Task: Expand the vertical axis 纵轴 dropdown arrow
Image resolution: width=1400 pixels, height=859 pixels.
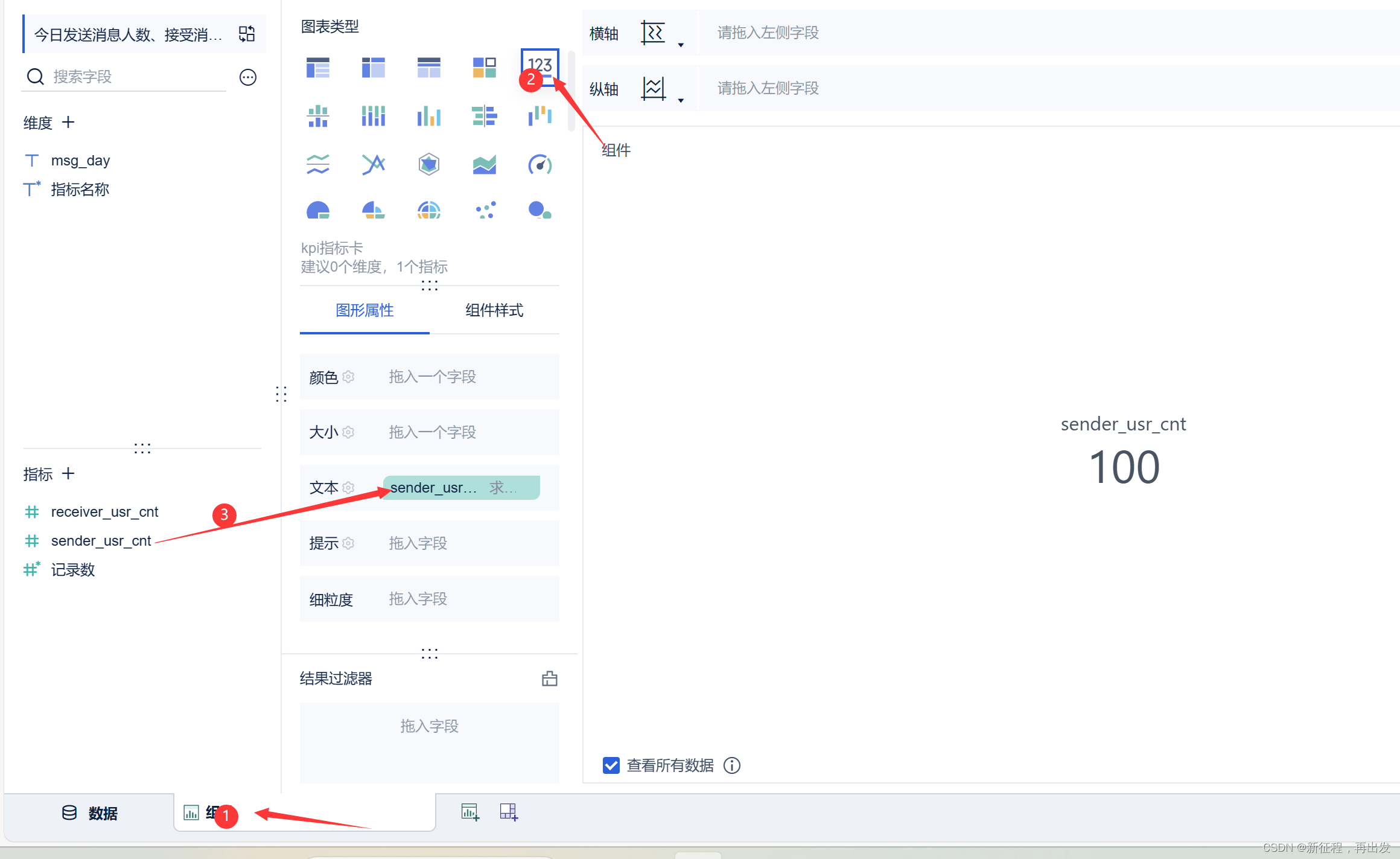Action: click(x=681, y=101)
